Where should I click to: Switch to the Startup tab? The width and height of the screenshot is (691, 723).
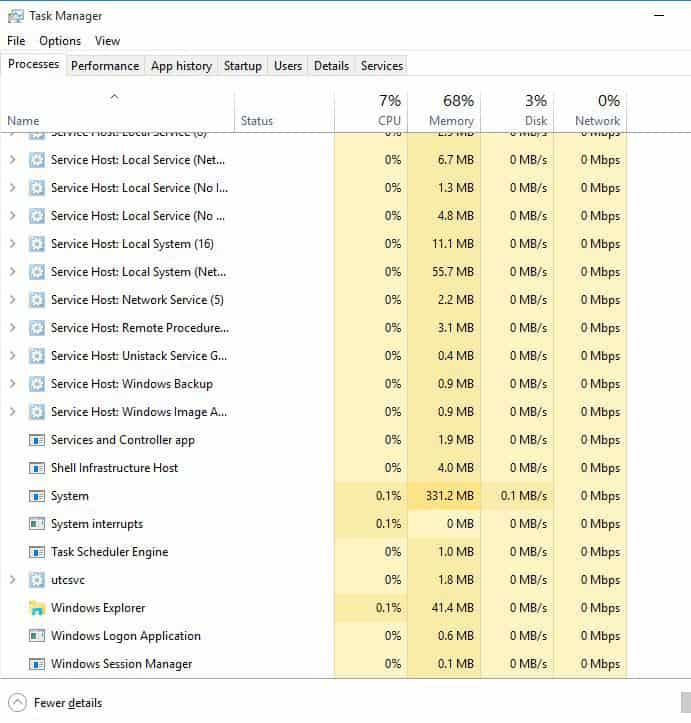point(243,66)
